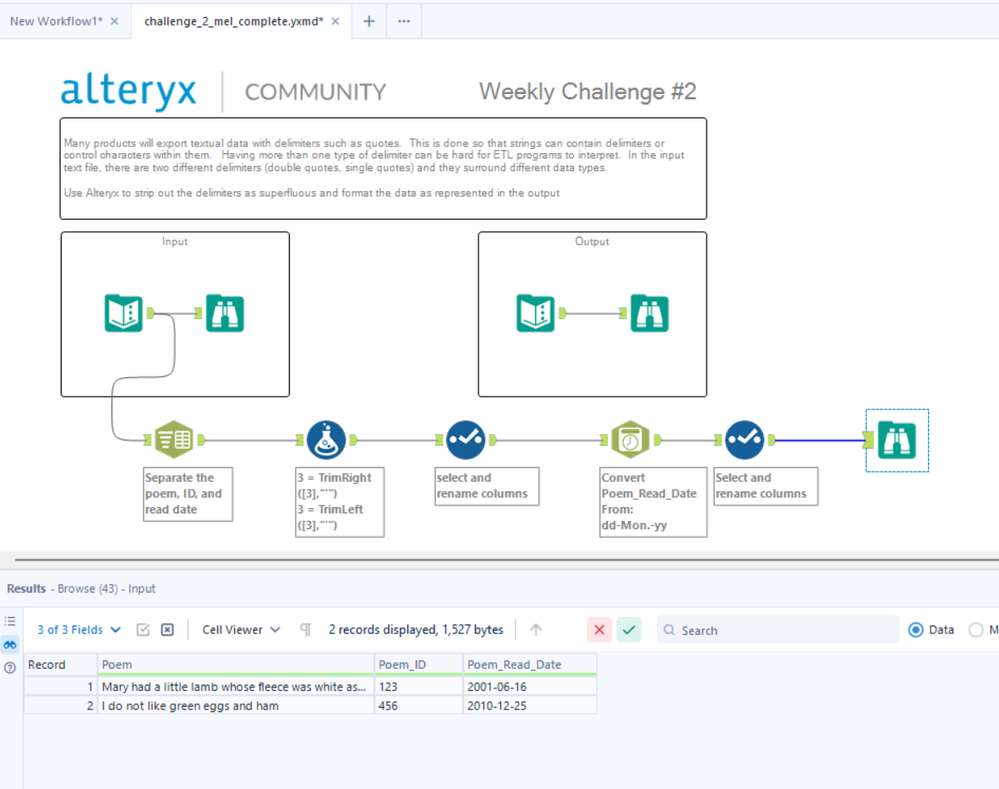Click the binoculars browse icon in results sidebar
This screenshot has width=999, height=789.
[x=10, y=644]
